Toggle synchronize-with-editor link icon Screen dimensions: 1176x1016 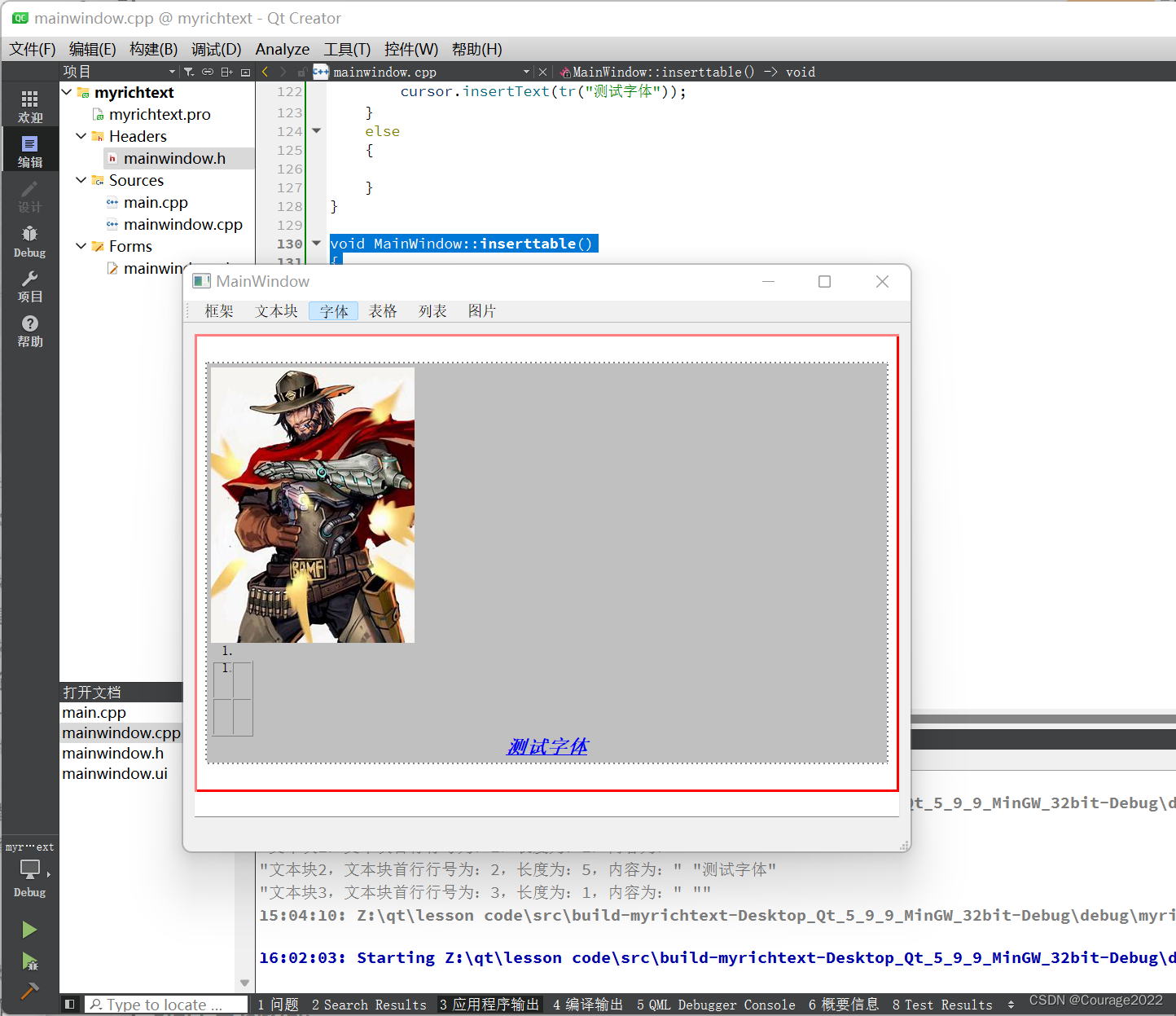pos(208,71)
